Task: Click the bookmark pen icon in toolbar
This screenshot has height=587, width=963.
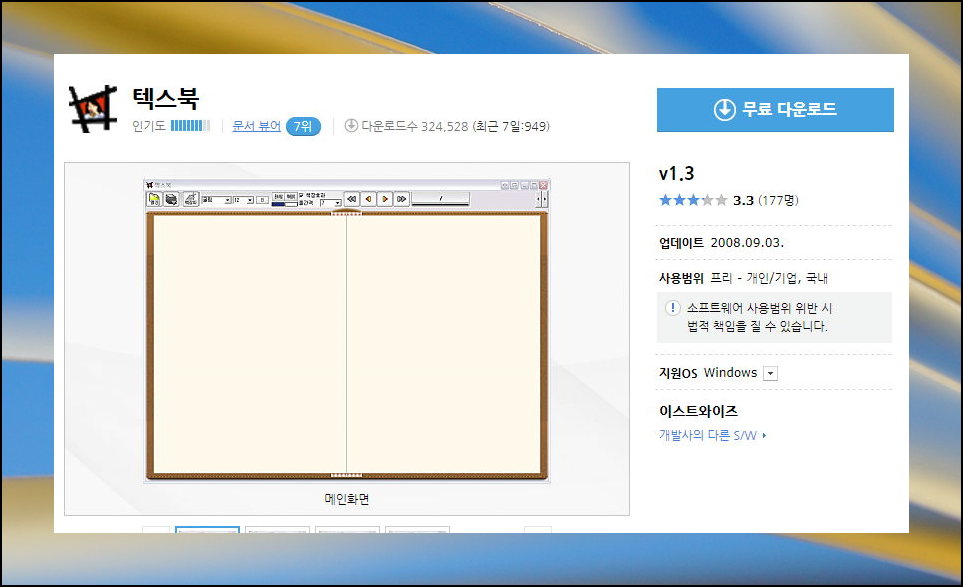Action: click(x=191, y=199)
